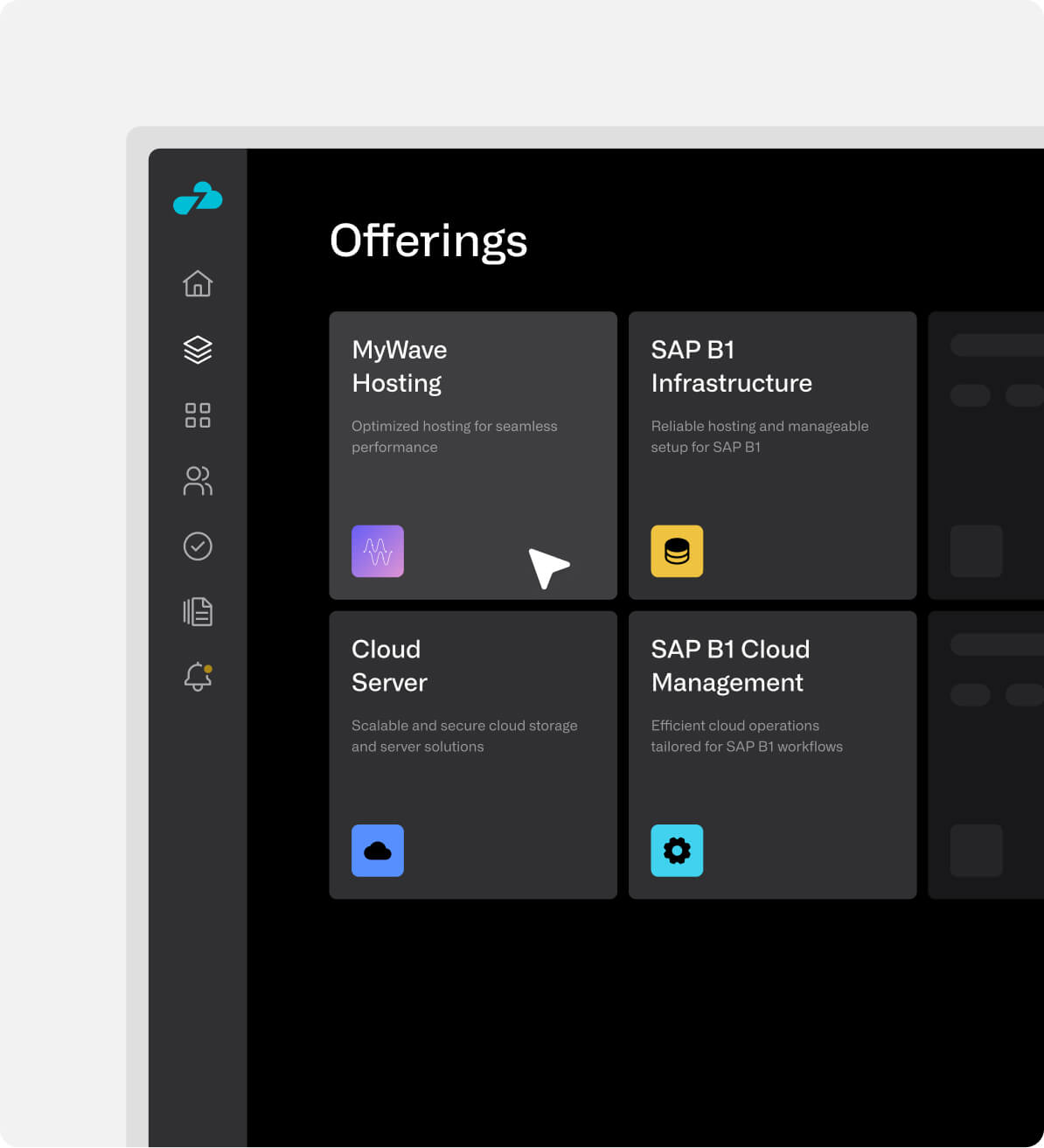Open the notifications bell icon

[196, 677]
